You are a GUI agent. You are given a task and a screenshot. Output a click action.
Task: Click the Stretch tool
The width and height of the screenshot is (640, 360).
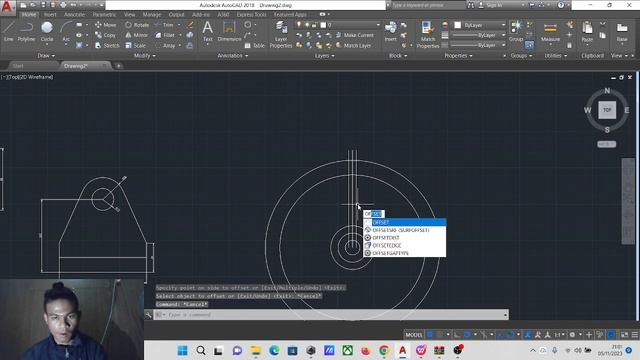point(107,45)
